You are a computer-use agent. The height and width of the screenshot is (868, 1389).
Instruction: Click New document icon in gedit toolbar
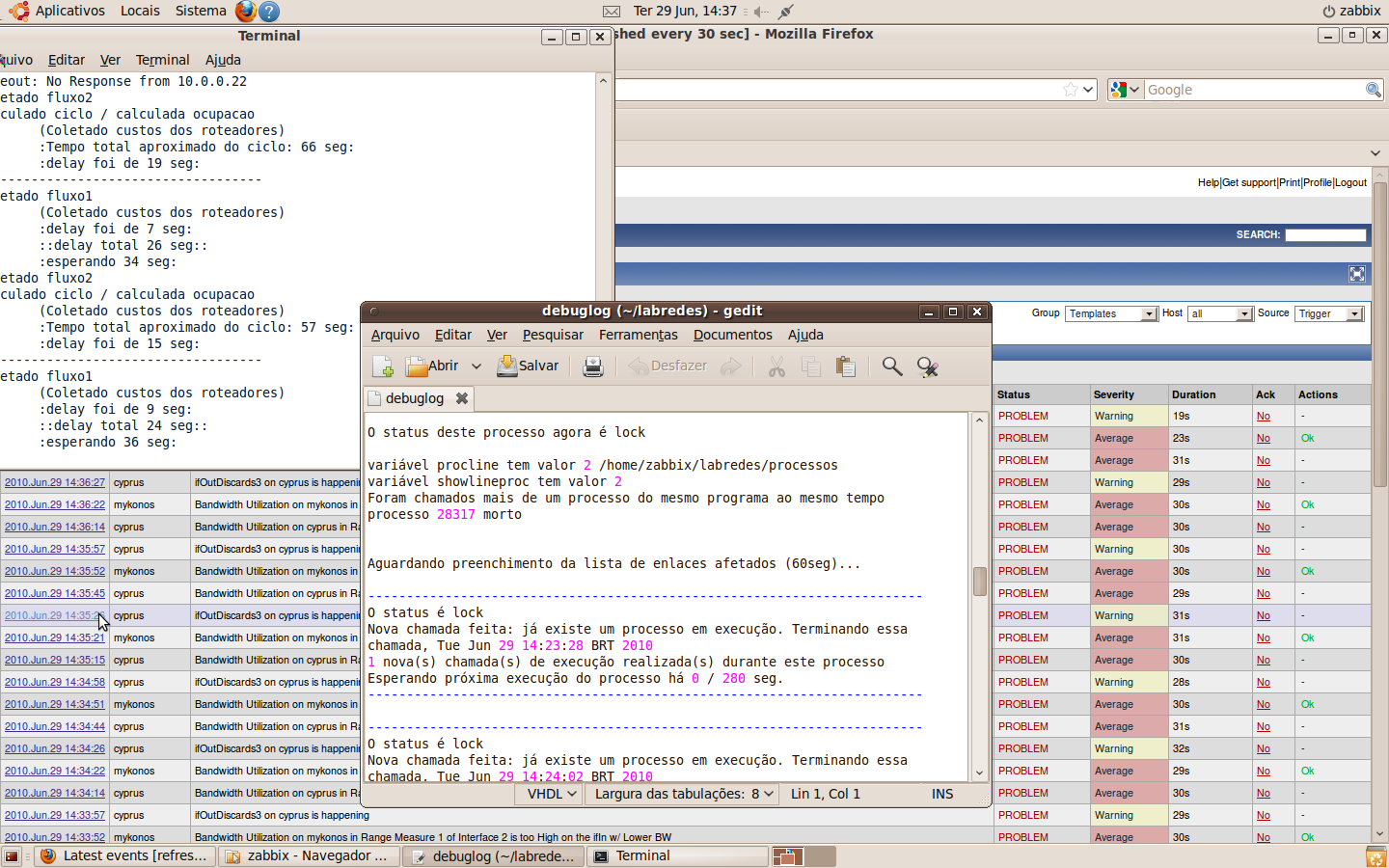coord(383,366)
